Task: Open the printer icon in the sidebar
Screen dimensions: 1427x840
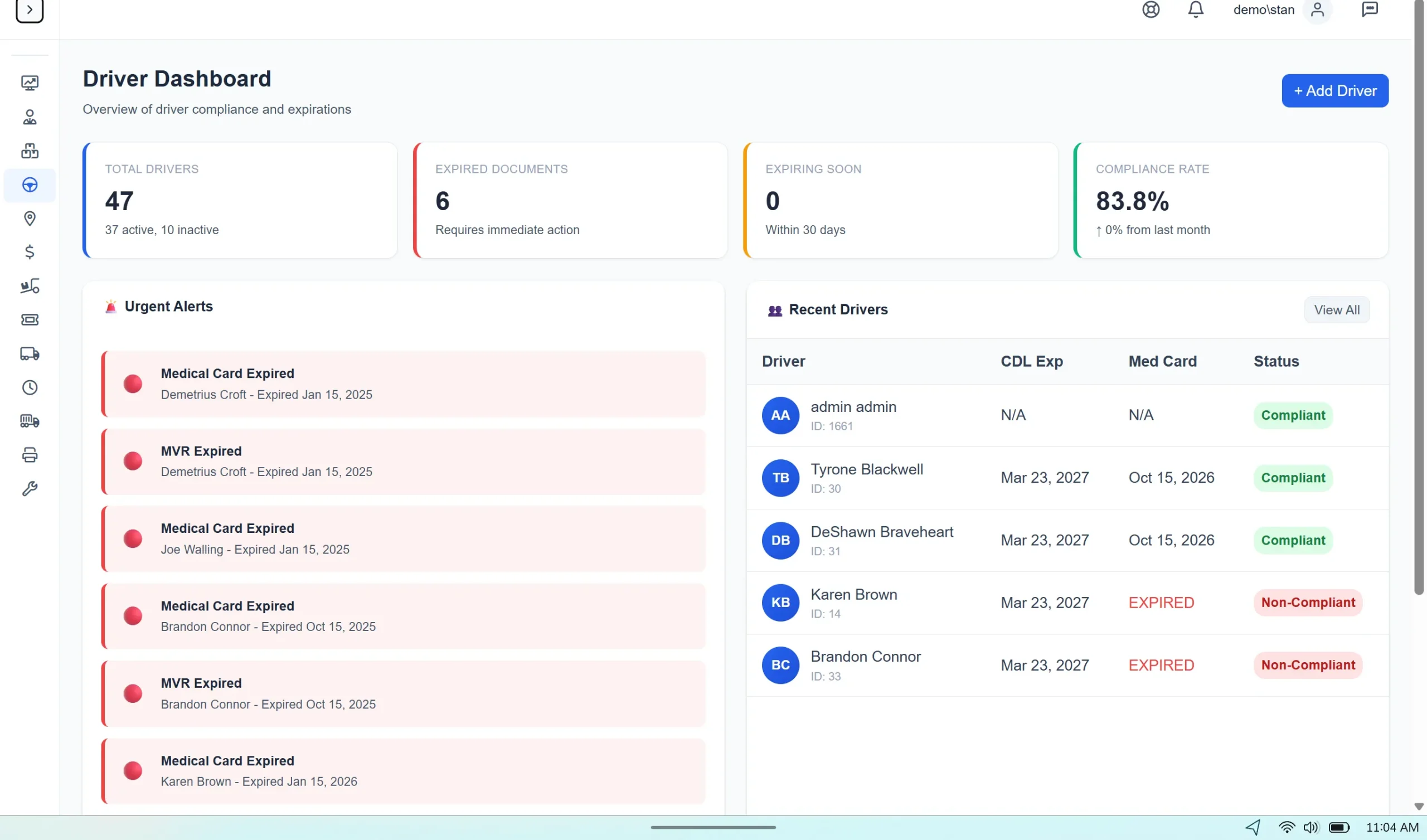Action: (30, 455)
